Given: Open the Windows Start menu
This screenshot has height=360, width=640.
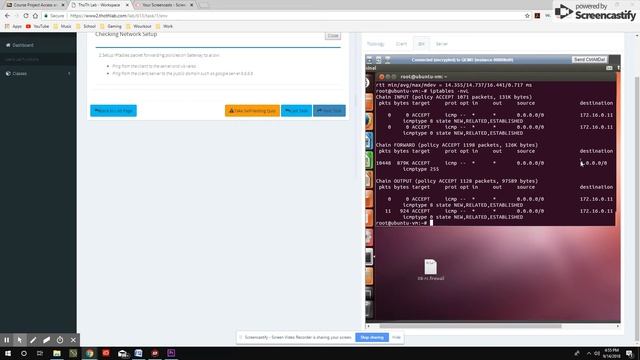Looking at the screenshot, I should (8, 353).
